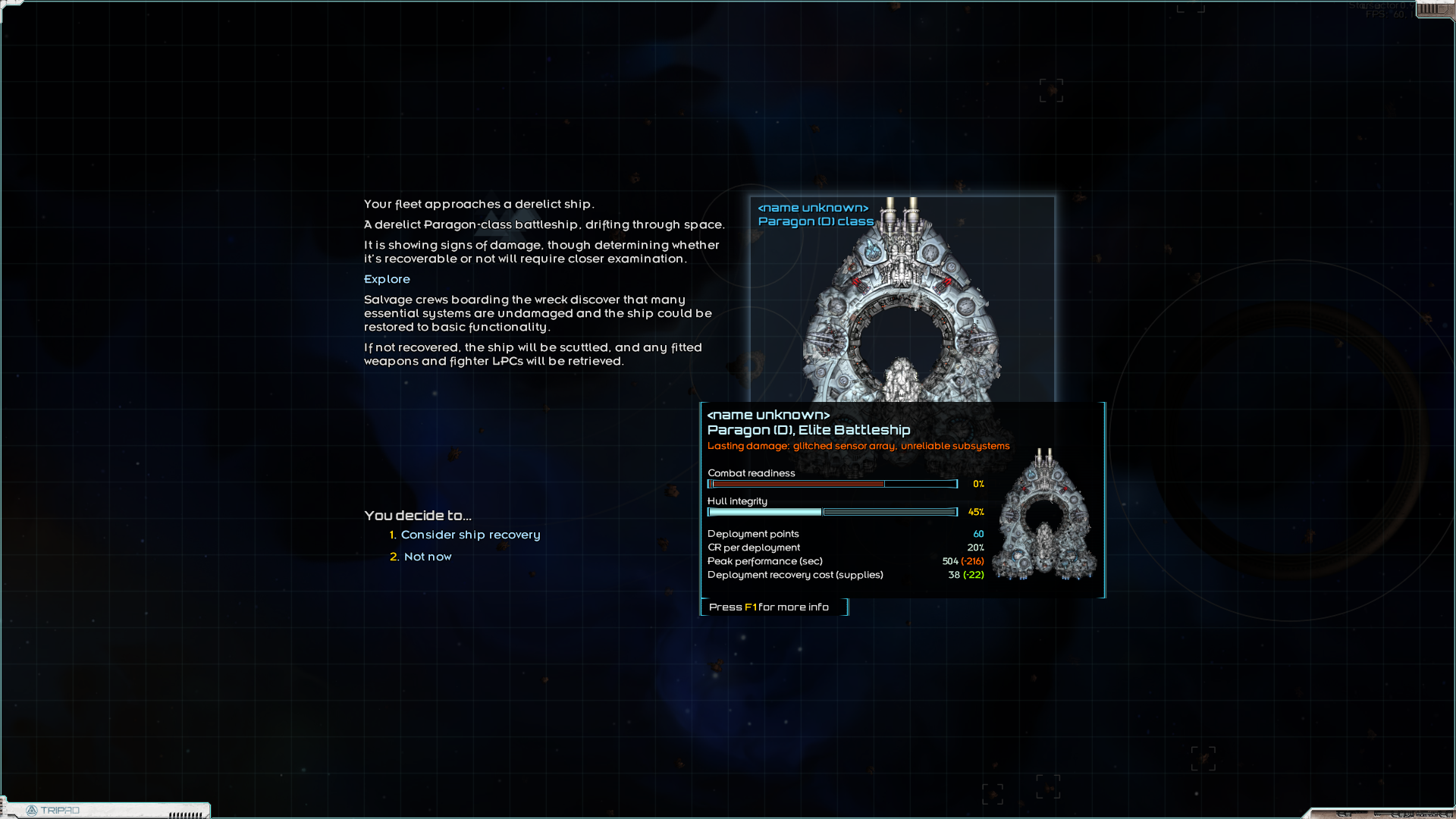The image size is (1456, 819).
Task: Click the You decide to... prompt
Action: pyautogui.click(x=418, y=516)
